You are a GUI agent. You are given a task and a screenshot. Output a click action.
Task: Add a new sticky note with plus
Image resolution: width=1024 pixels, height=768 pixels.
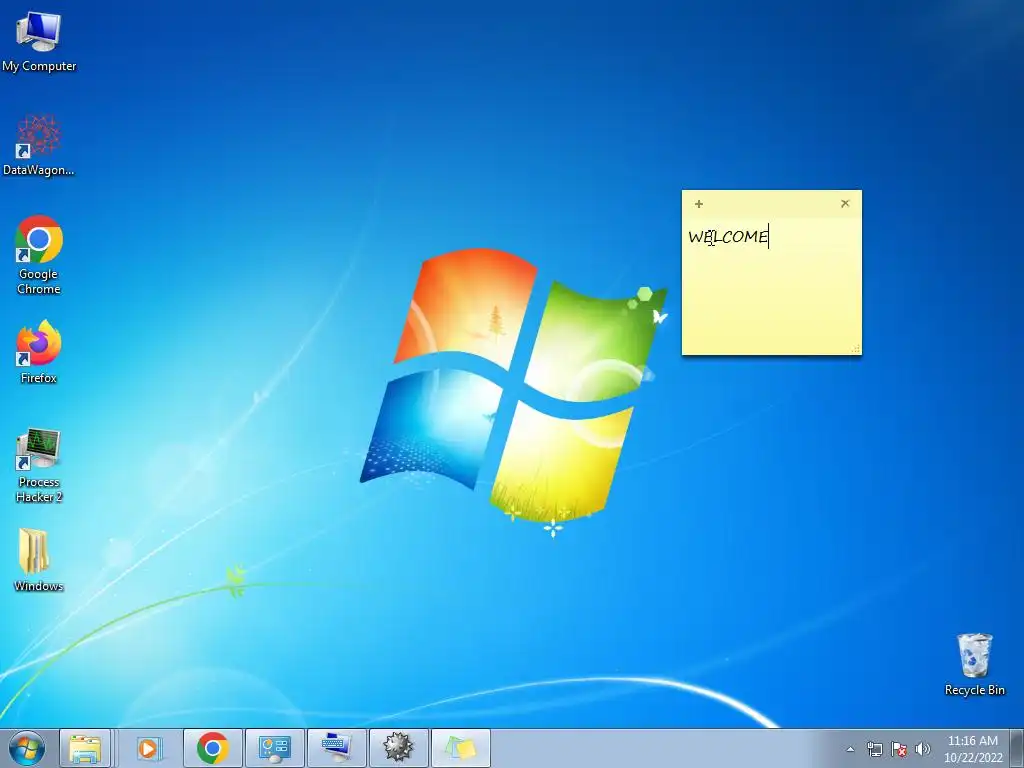pos(699,204)
